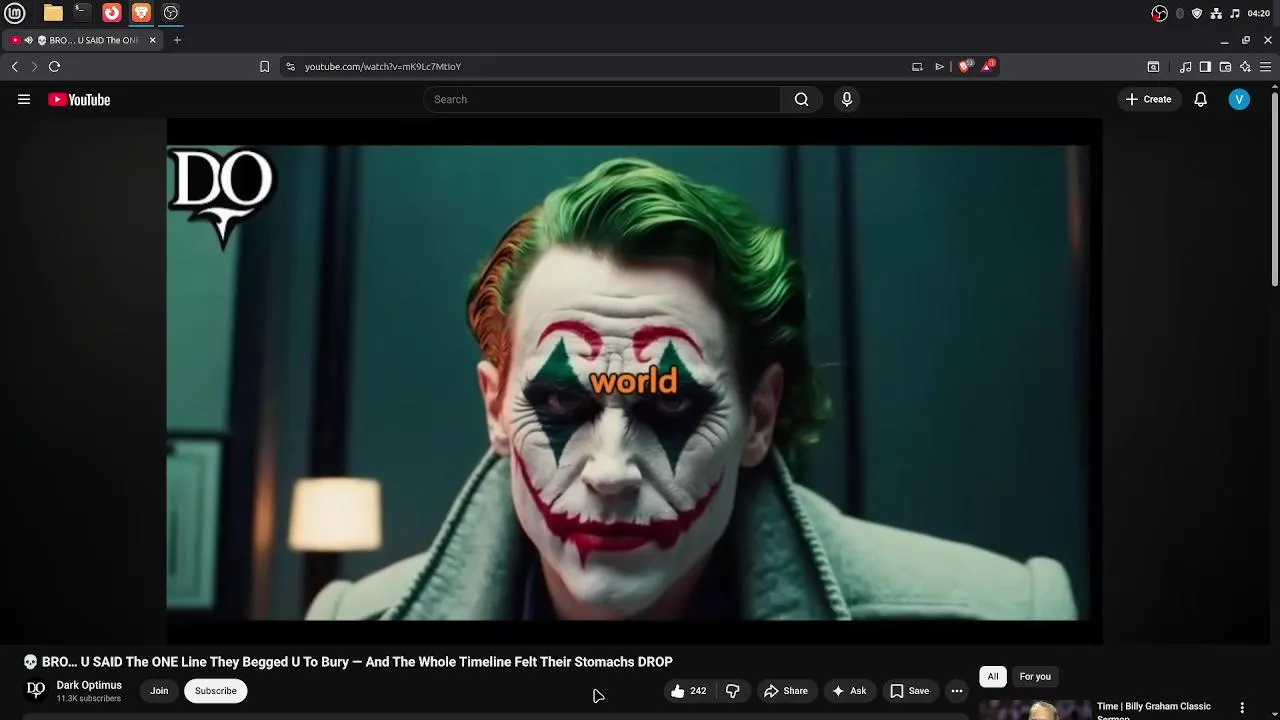Image resolution: width=1280 pixels, height=720 pixels.
Task: Open the Brave Rewards triangle icon
Action: [x=988, y=66]
